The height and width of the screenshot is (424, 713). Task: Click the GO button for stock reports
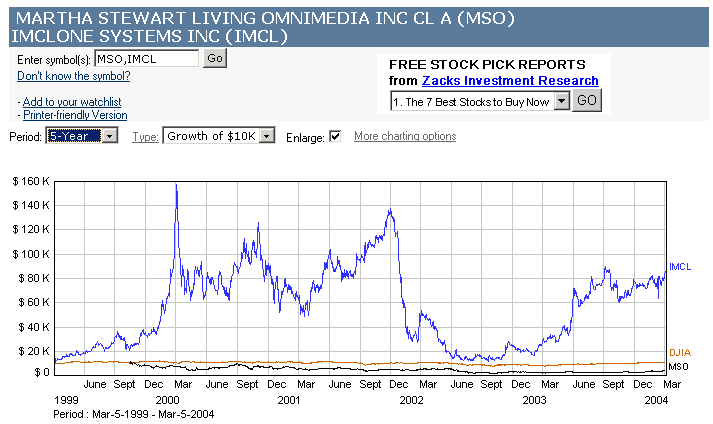coord(587,101)
